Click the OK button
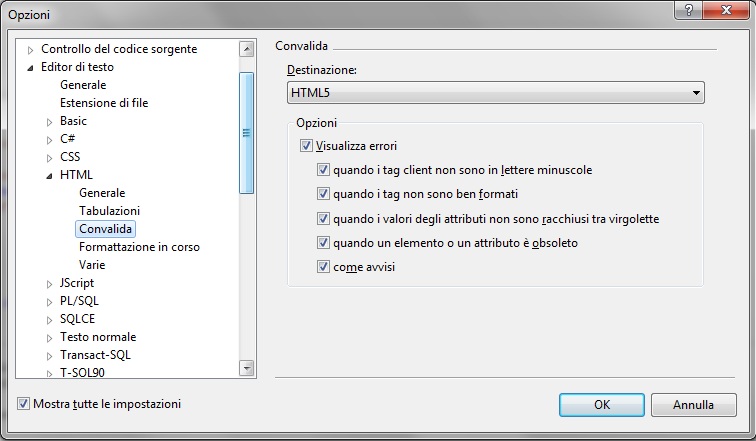756x441 pixels. point(602,405)
